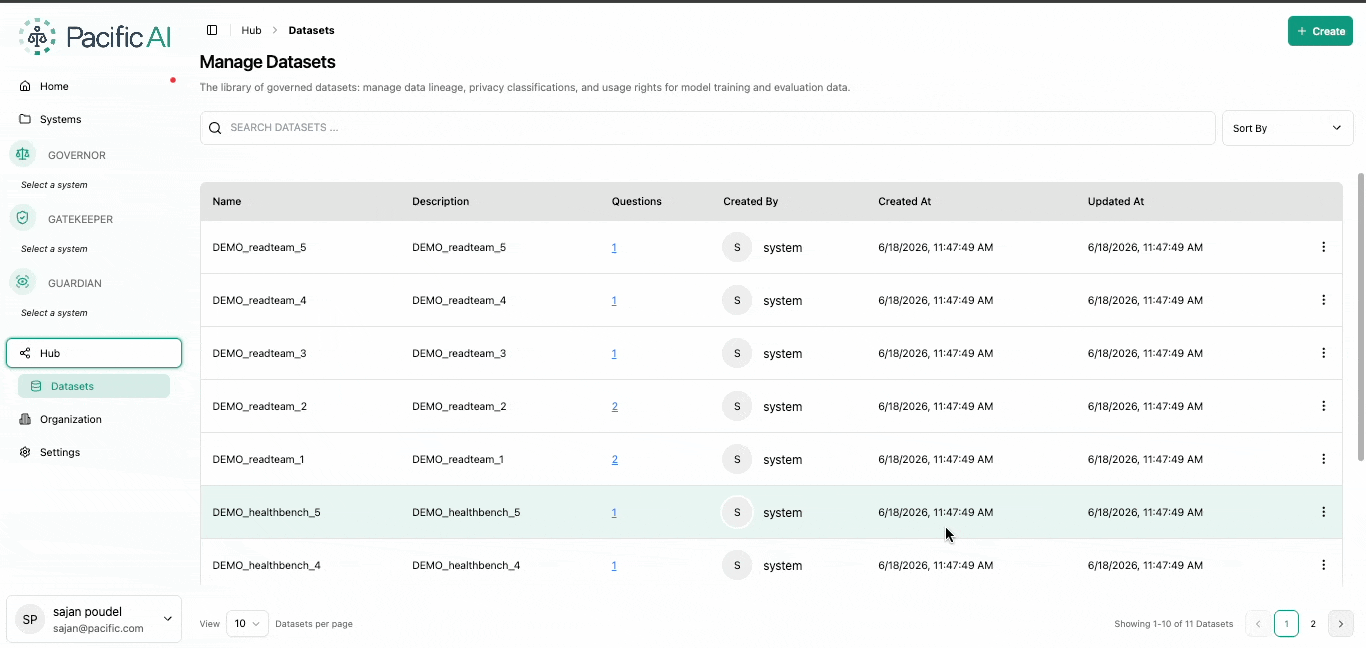1366x648 pixels.
Task: Click the Search Datasets input field
Action: 708,128
